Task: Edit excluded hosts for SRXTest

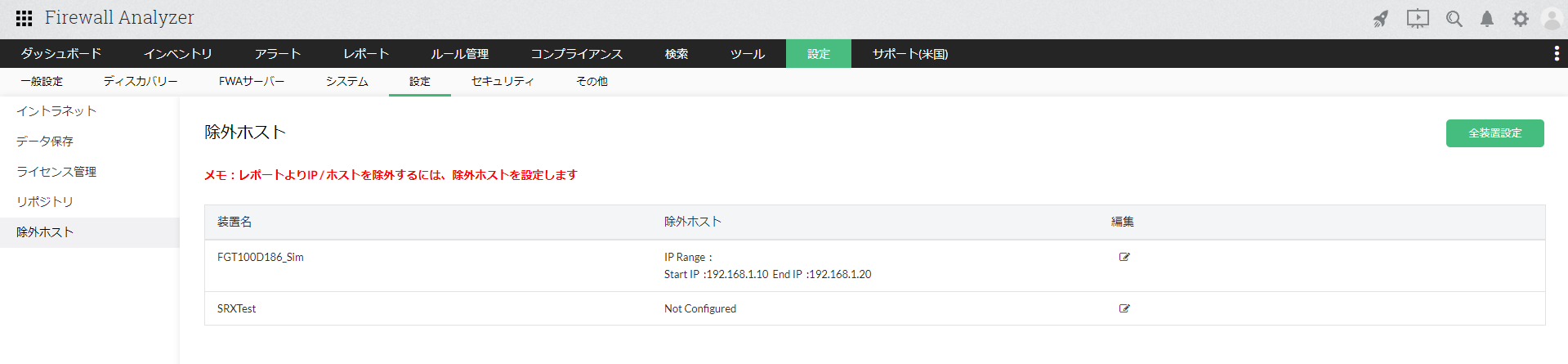Action: pos(1124,308)
